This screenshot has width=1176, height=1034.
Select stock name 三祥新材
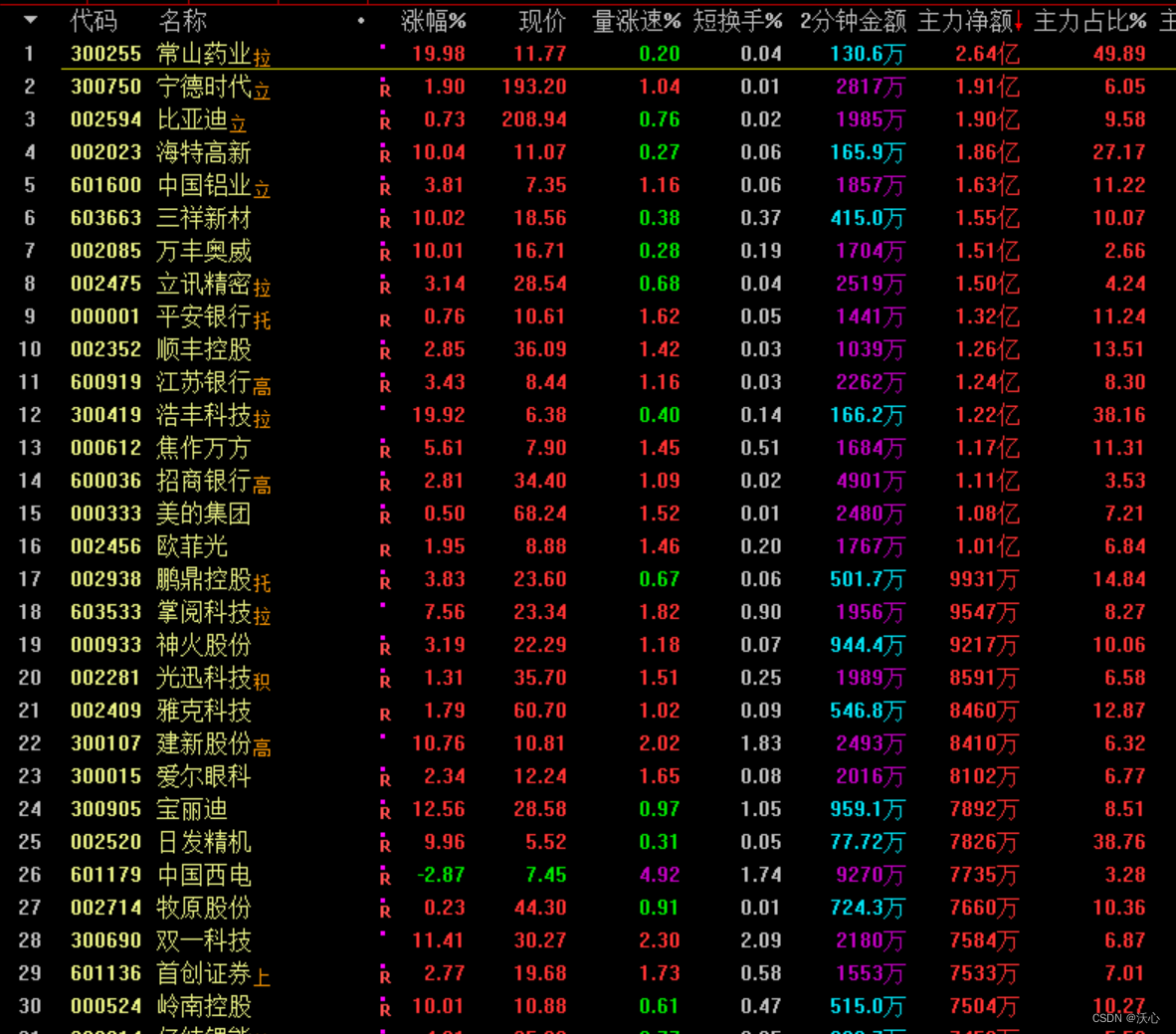click(203, 218)
